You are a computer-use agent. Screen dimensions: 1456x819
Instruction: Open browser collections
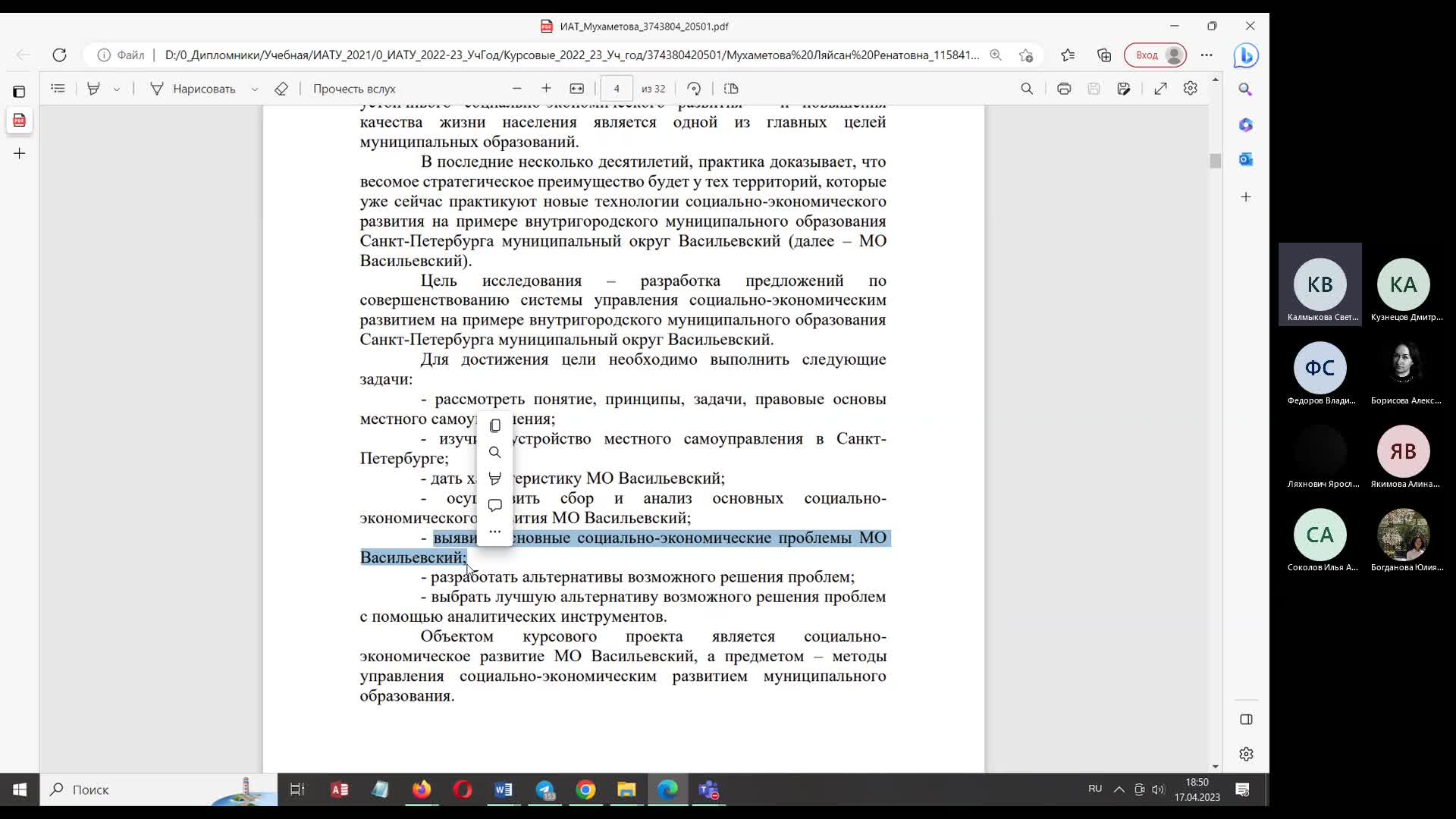(x=1104, y=55)
